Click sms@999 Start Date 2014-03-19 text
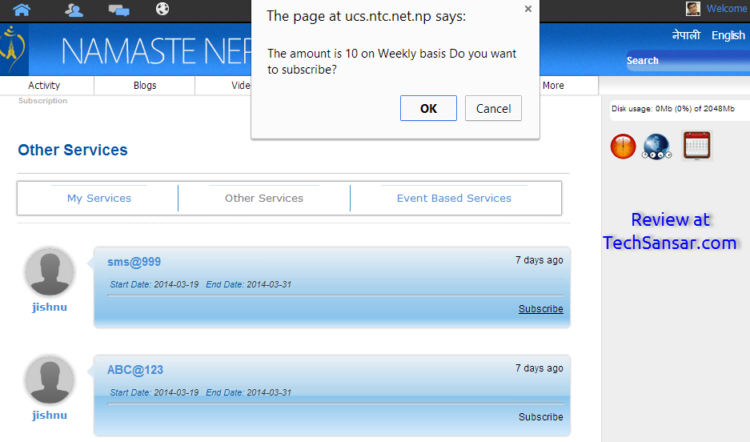Screen dimensions: 750x442 click(x=154, y=285)
